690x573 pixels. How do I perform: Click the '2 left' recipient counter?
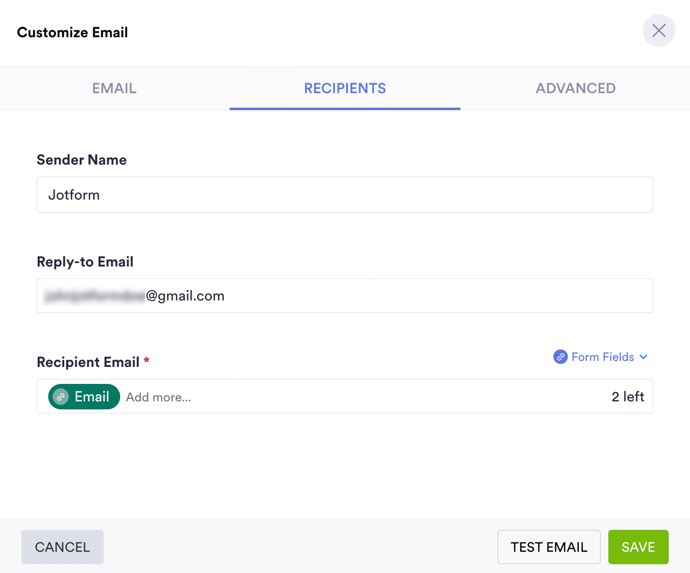coord(627,397)
